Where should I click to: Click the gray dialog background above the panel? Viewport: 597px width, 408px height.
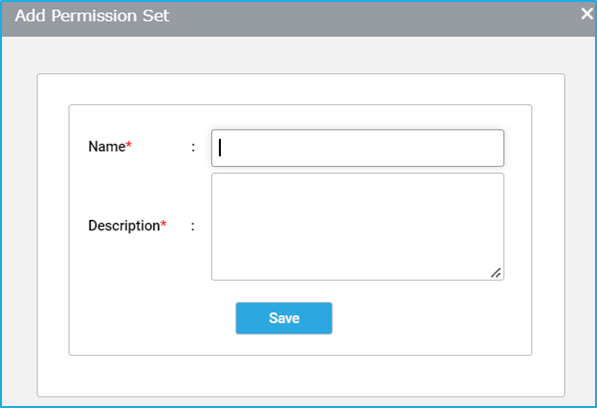(x=298, y=55)
